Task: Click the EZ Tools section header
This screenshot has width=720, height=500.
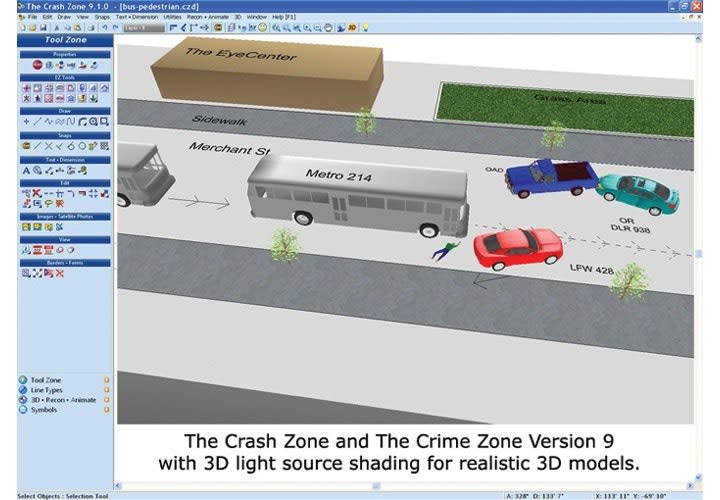Action: (x=65, y=77)
